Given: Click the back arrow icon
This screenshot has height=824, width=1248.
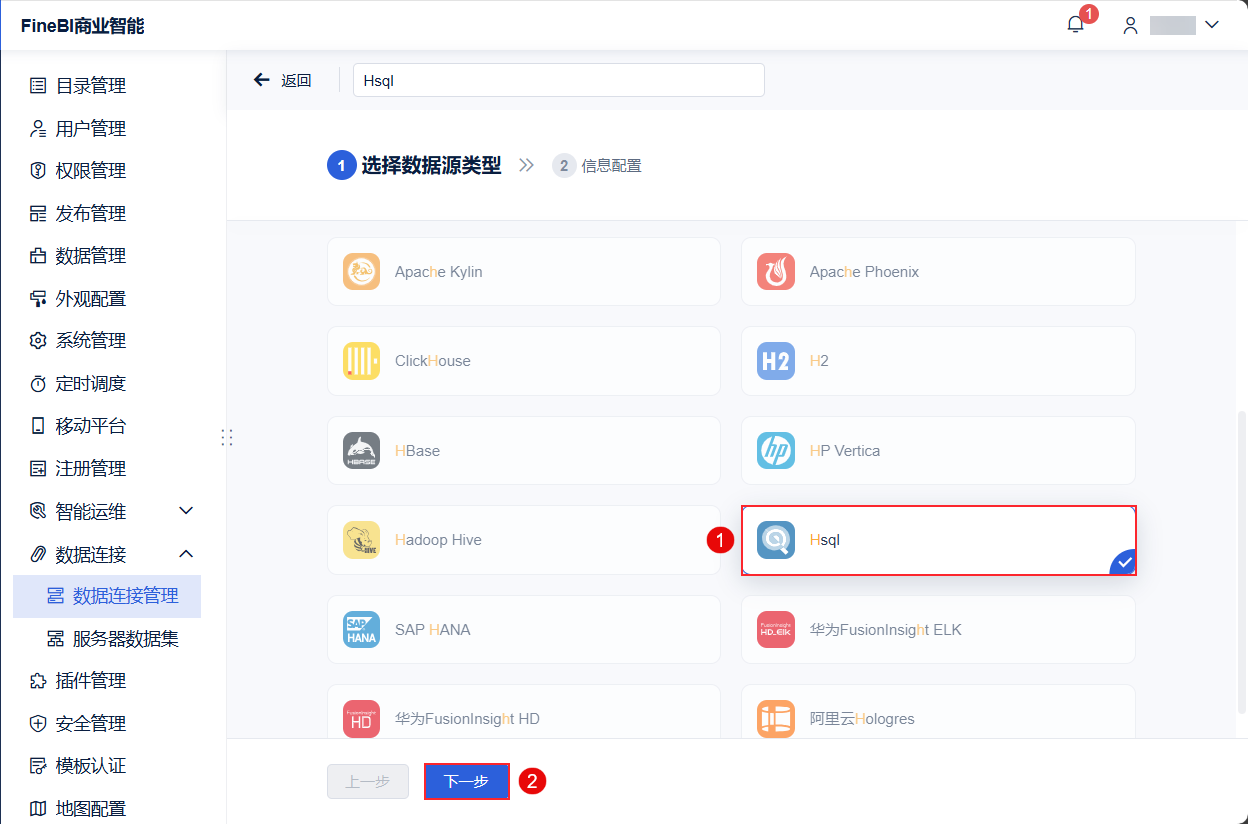Looking at the screenshot, I should point(262,80).
